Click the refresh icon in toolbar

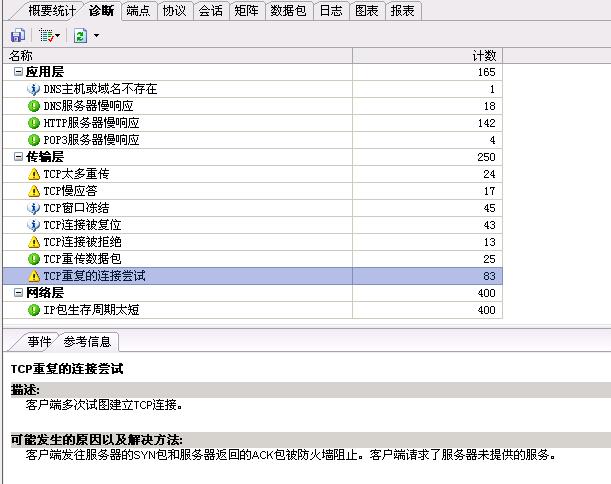pyautogui.click(x=80, y=35)
